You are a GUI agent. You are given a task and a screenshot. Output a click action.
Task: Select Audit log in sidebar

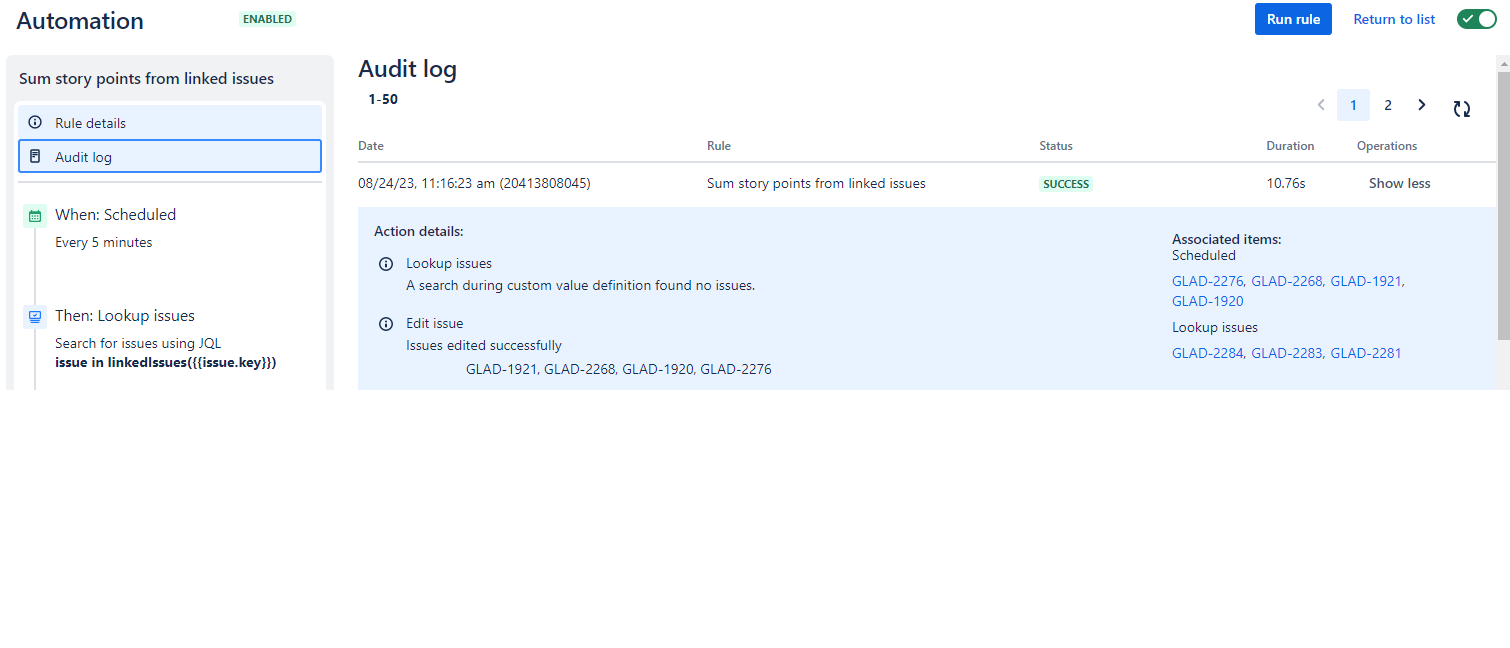(x=170, y=157)
